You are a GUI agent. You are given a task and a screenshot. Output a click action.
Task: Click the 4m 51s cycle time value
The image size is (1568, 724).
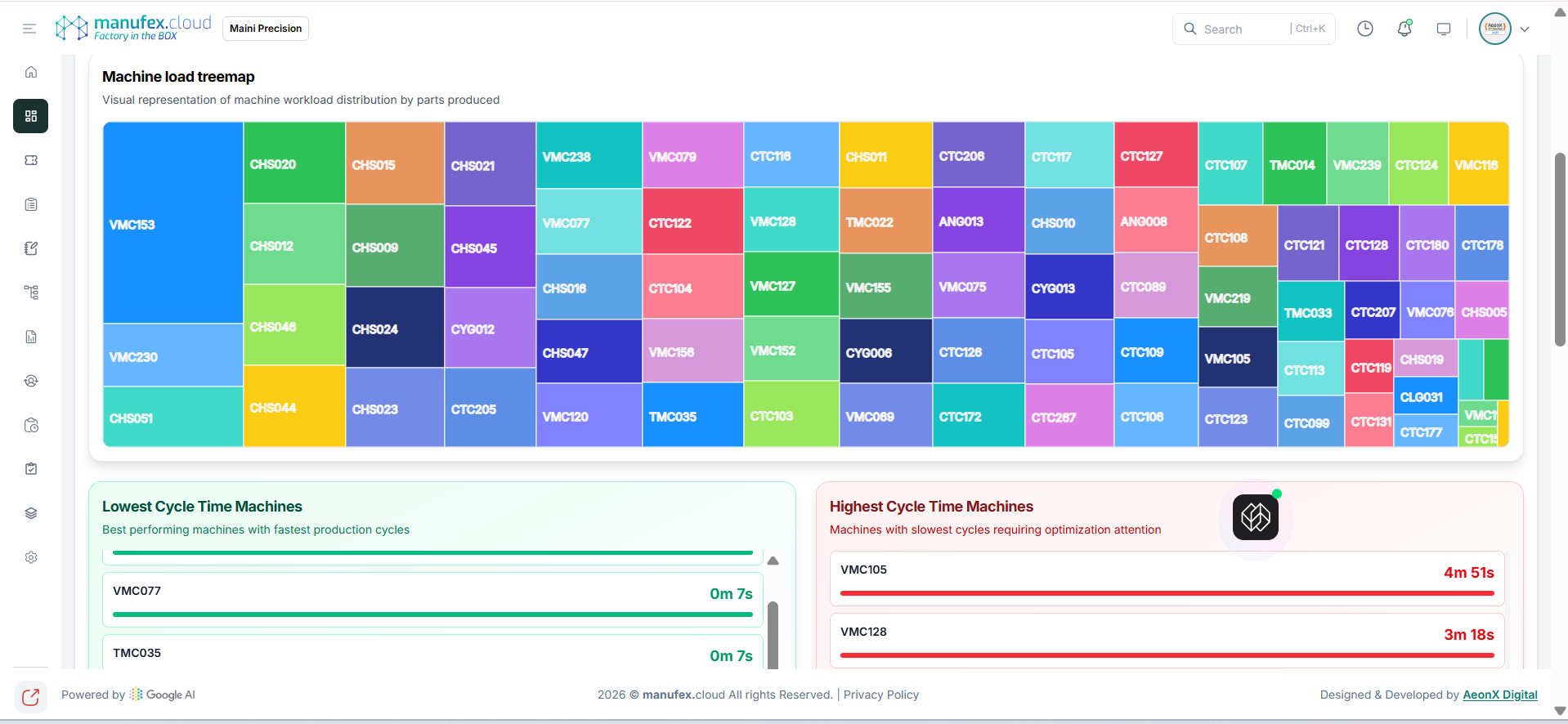tap(1468, 573)
